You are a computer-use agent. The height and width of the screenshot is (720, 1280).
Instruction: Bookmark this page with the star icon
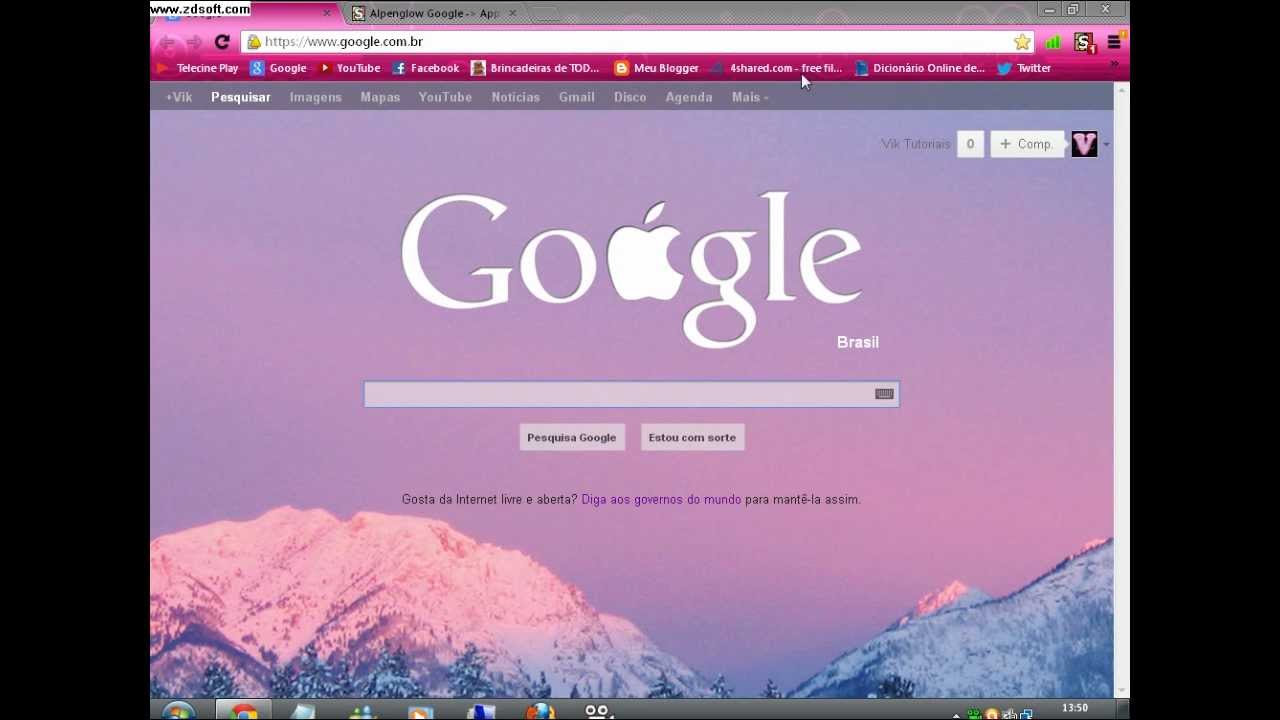1022,42
